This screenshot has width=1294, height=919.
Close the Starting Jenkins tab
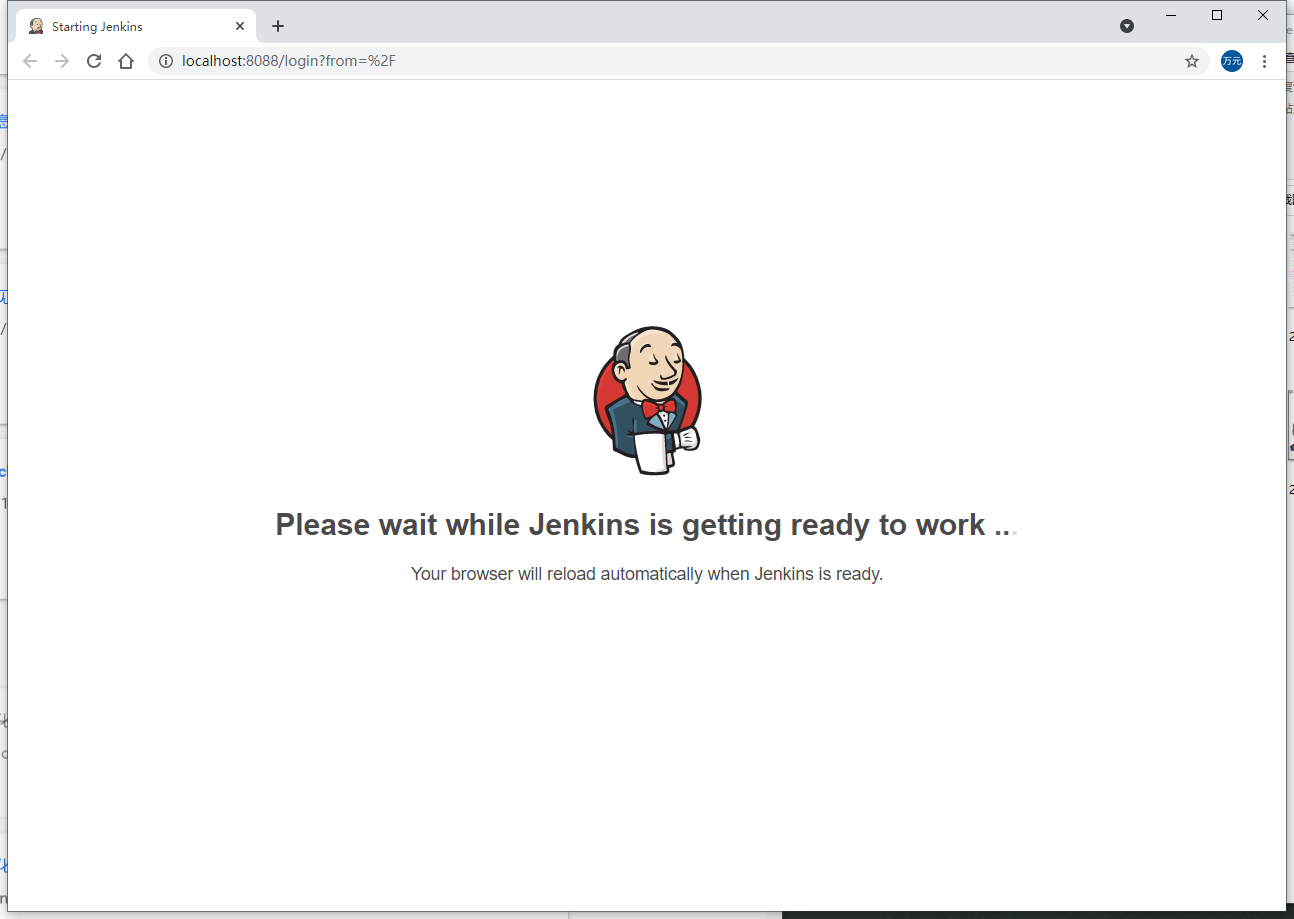point(240,26)
